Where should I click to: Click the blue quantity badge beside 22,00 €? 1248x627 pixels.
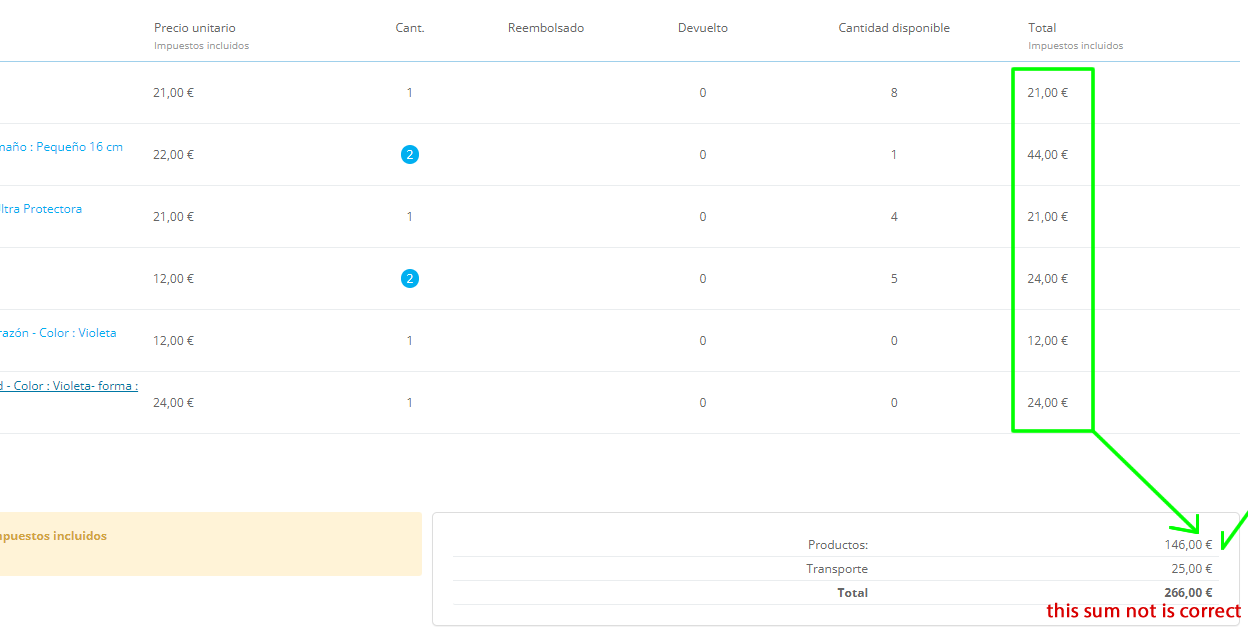tap(409, 155)
